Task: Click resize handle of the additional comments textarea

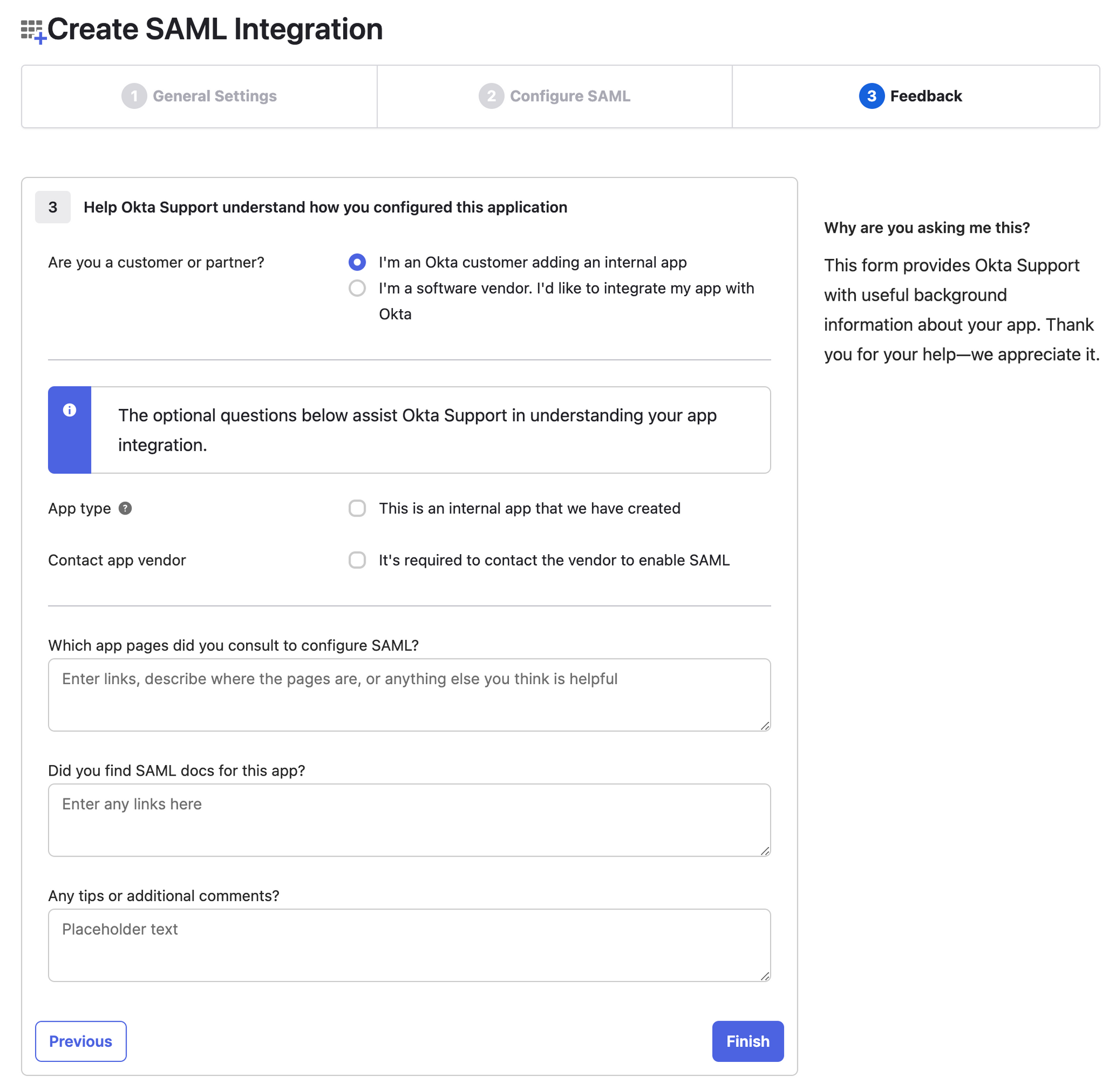Action: pos(765,976)
